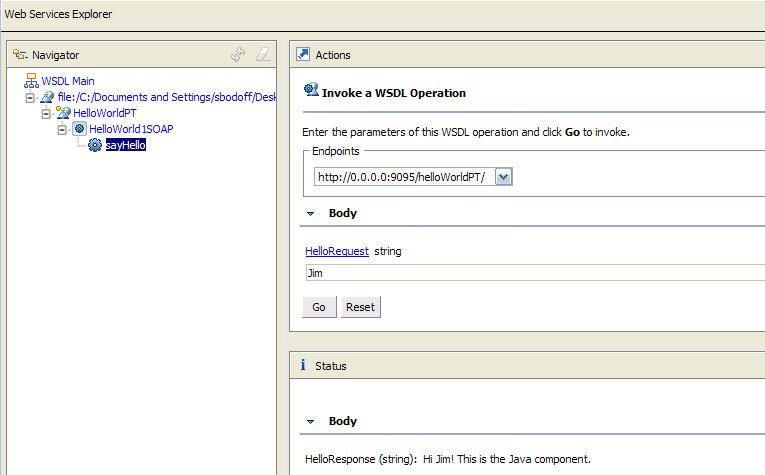Click the Navigator panel tree icon
This screenshot has height=475, width=765.
[20, 55]
